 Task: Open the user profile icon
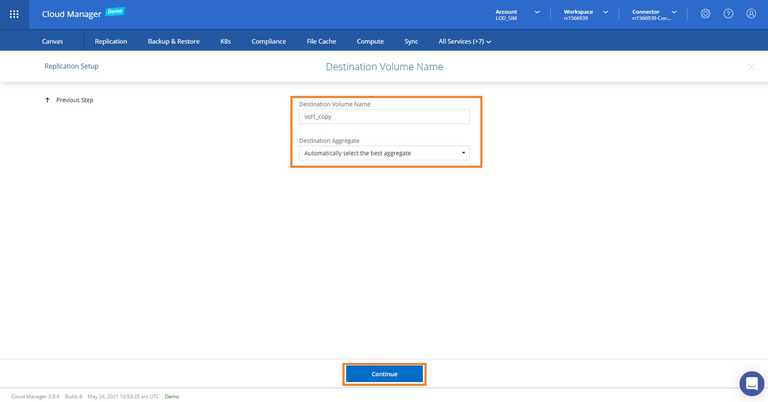751,14
